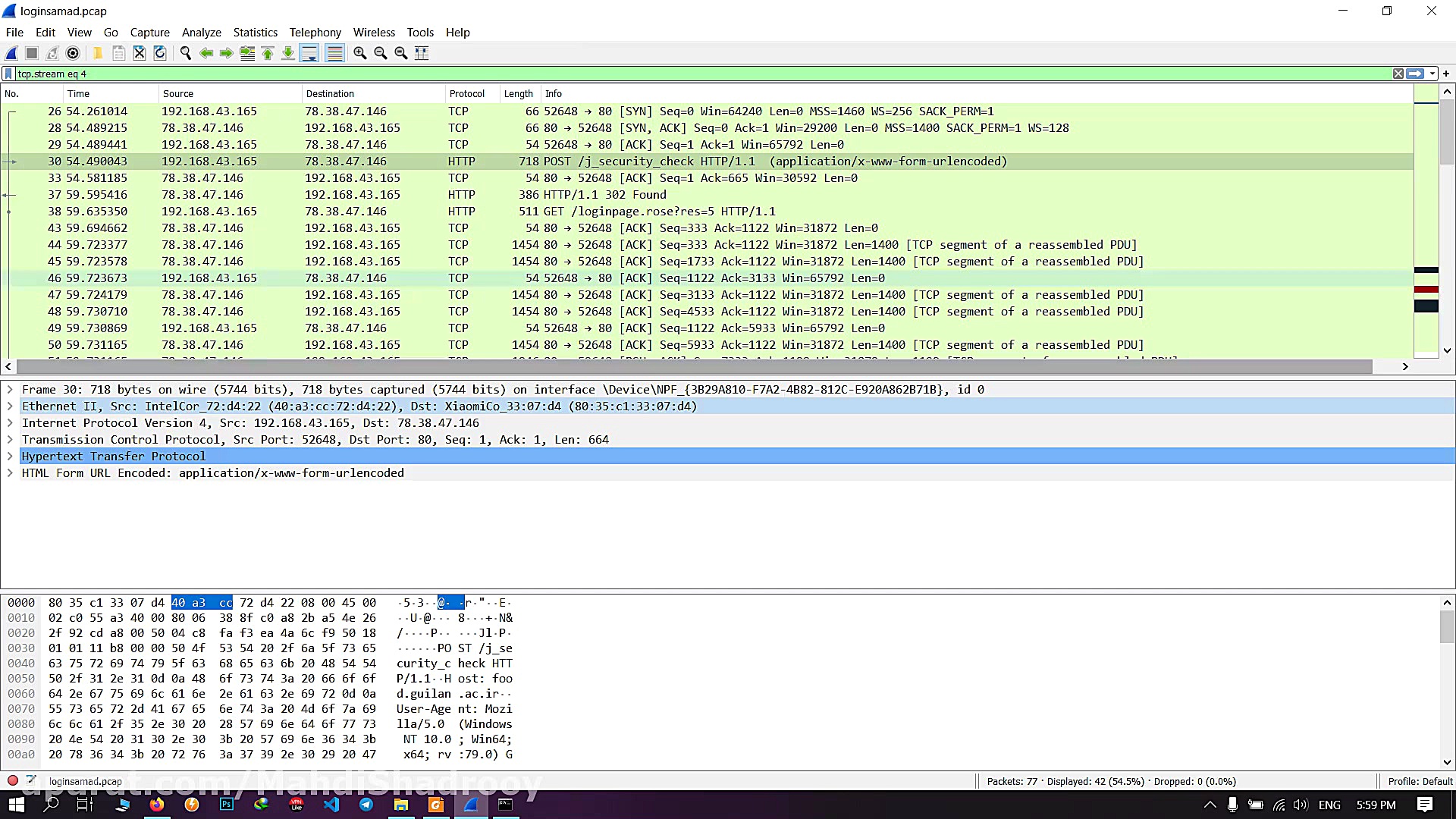This screenshot has width=1456, height=819.
Task: Click the Open capture file folder icon
Action: click(98, 53)
